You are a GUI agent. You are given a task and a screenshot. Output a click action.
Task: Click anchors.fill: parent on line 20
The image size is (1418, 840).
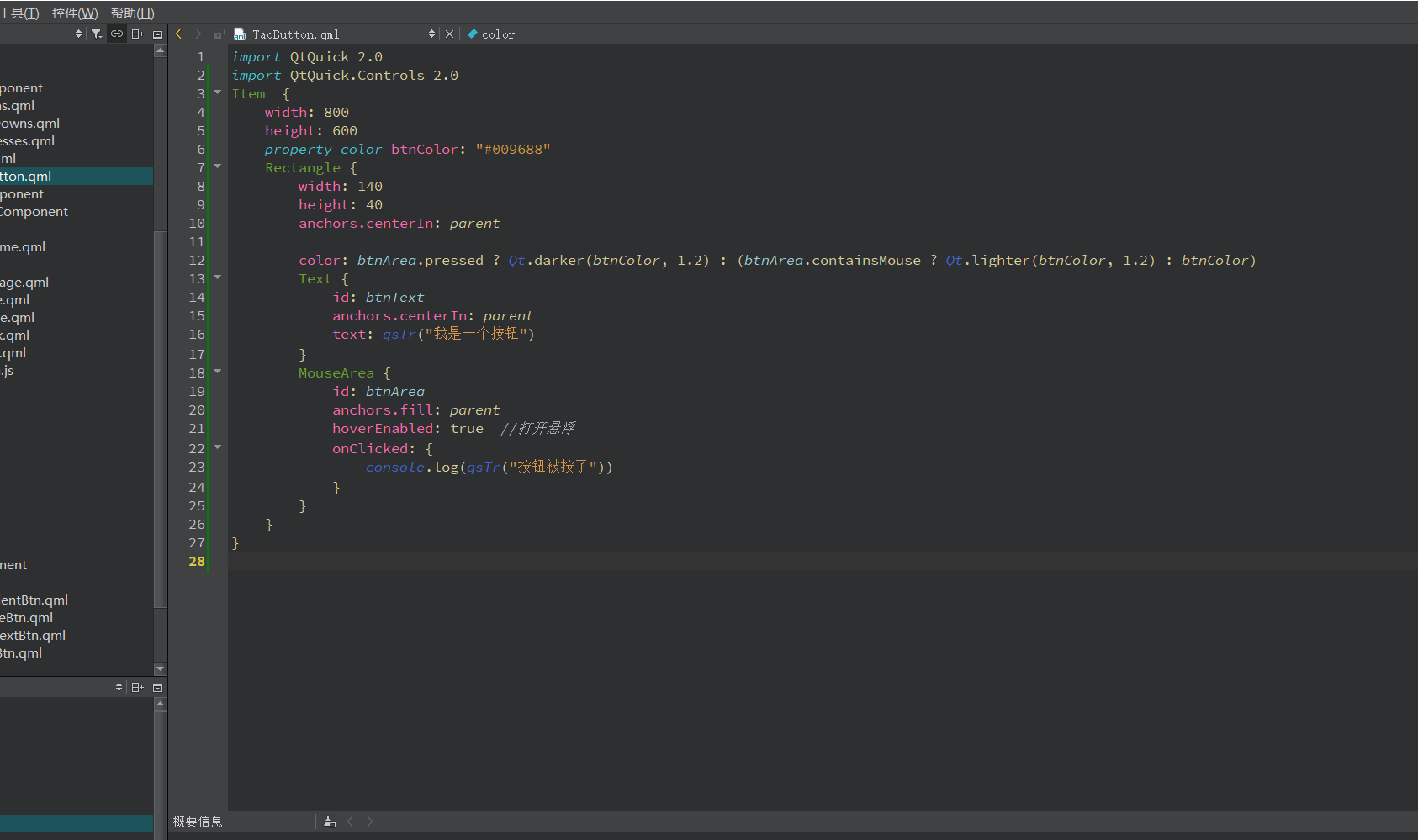(x=416, y=410)
